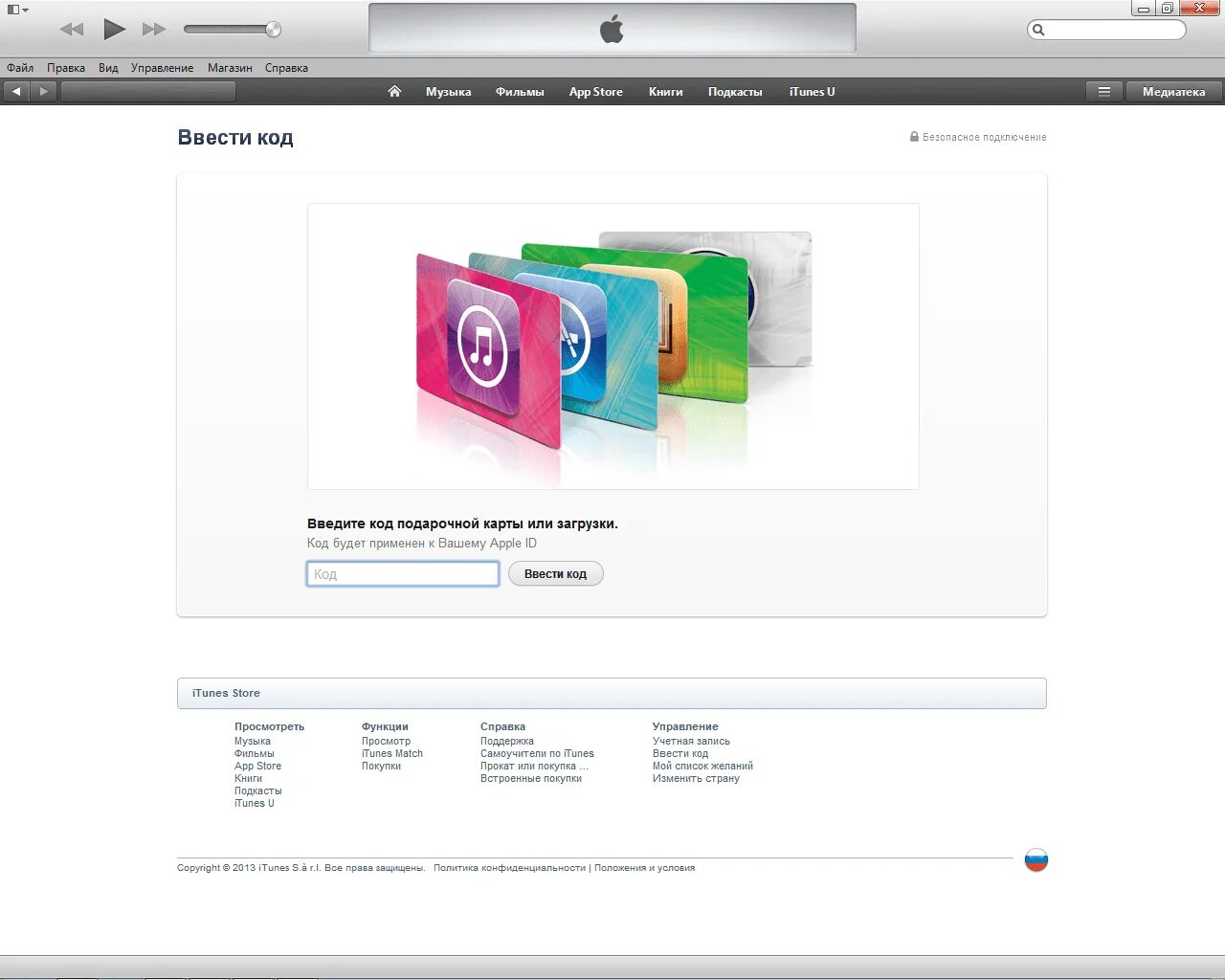The height and width of the screenshot is (980, 1225).
Task: Click the store address bar field
Action: point(148,92)
